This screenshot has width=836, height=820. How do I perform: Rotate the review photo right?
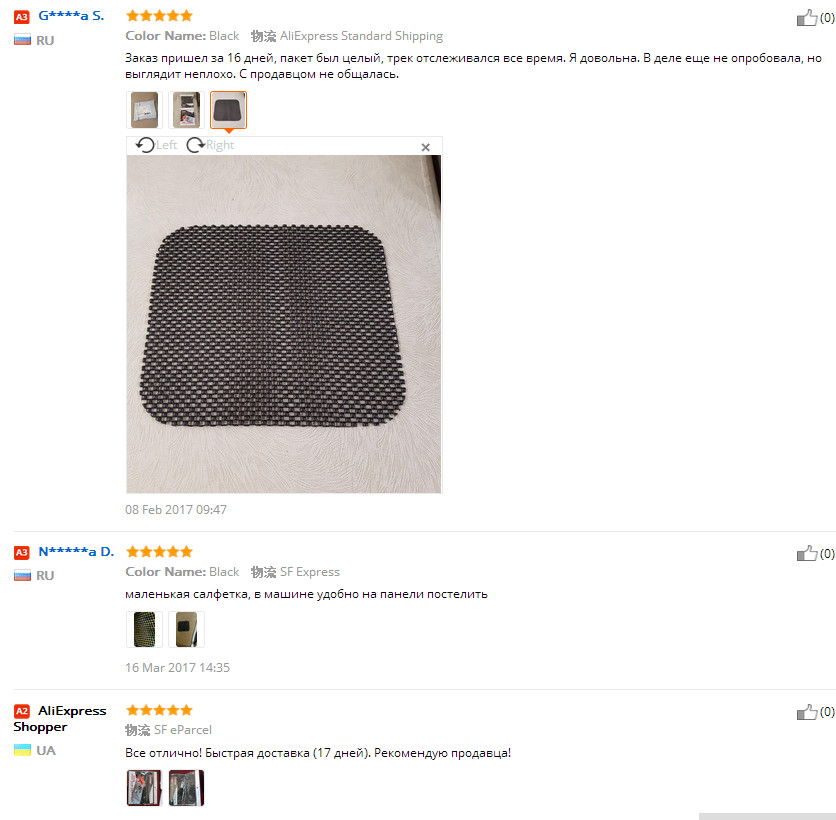[210, 145]
